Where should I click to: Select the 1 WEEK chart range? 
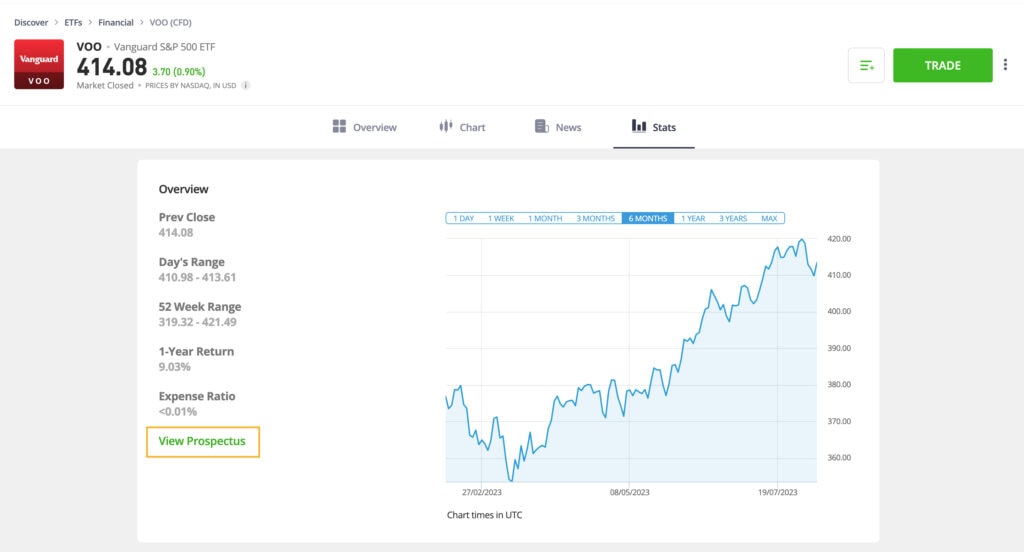click(x=501, y=218)
